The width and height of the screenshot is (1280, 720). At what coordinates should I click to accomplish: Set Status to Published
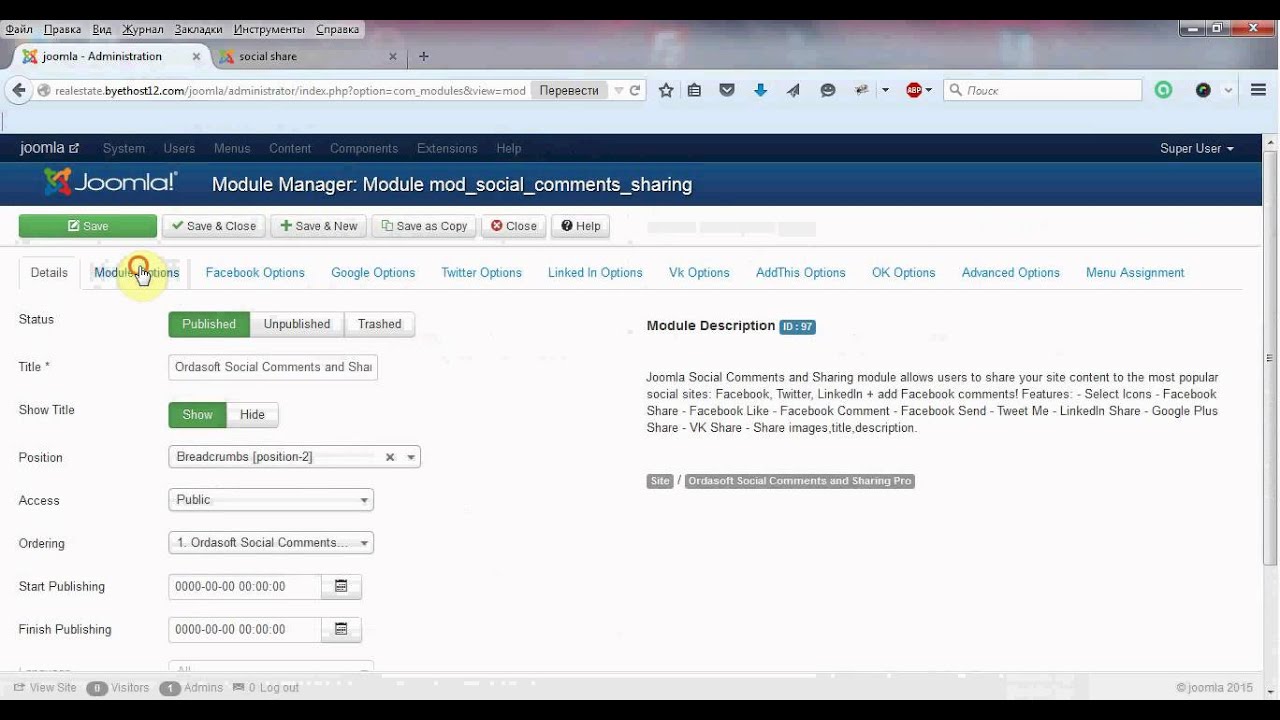pyautogui.click(x=209, y=324)
